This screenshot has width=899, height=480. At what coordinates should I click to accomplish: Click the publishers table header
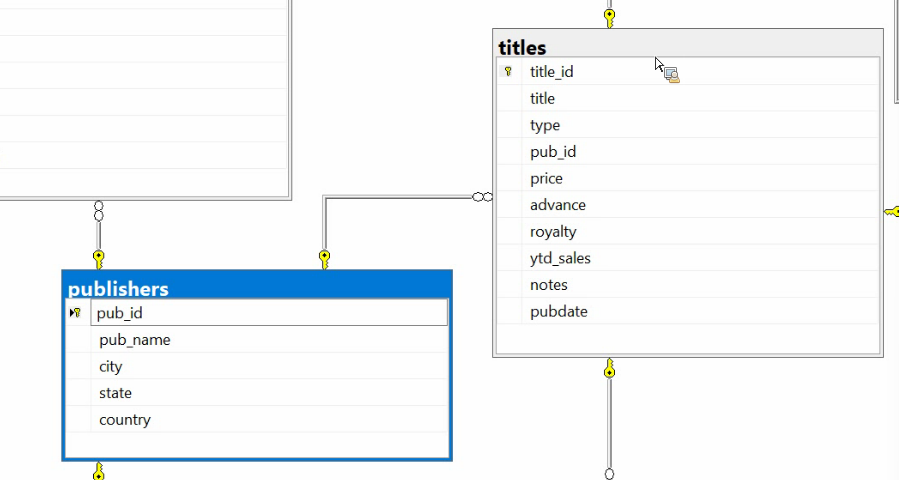[x=257, y=286]
